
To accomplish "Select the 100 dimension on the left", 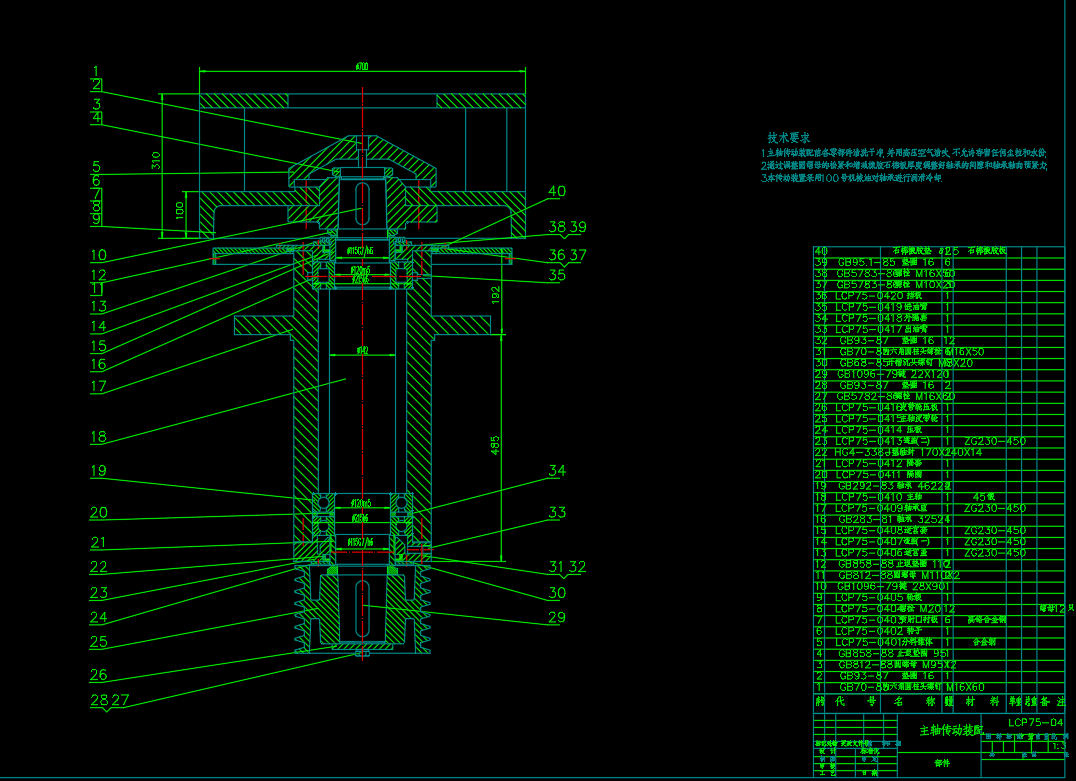I will pyautogui.click(x=179, y=211).
